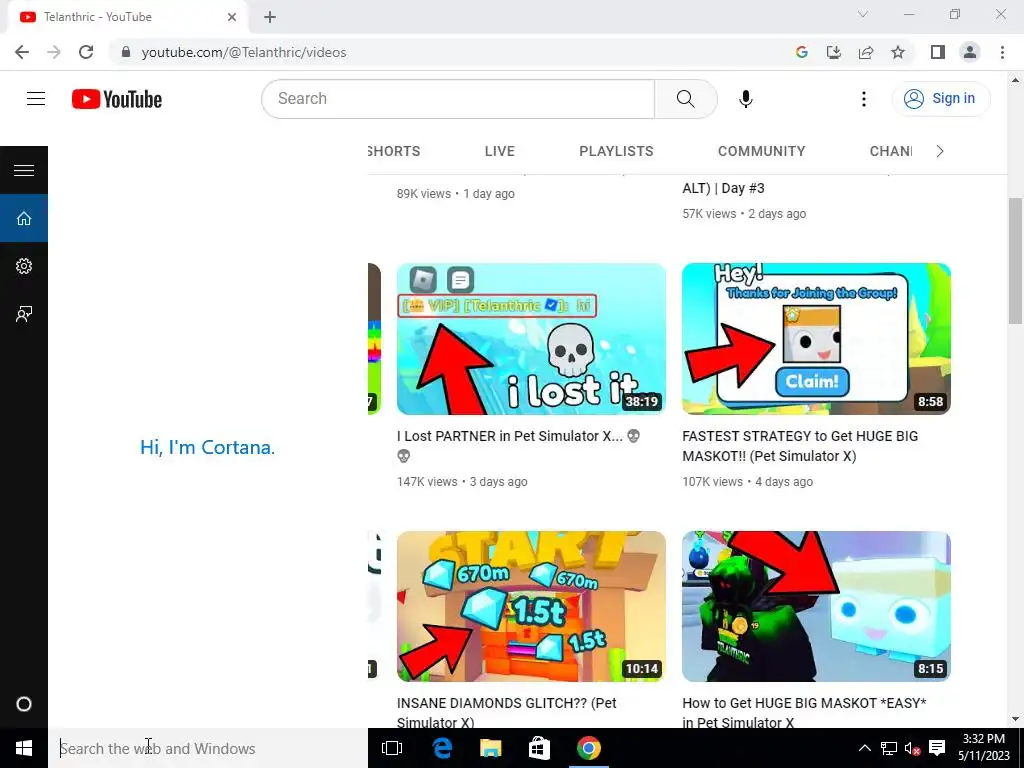Switch to the COMMUNITY channel tab
The height and width of the screenshot is (768, 1024).
761,151
